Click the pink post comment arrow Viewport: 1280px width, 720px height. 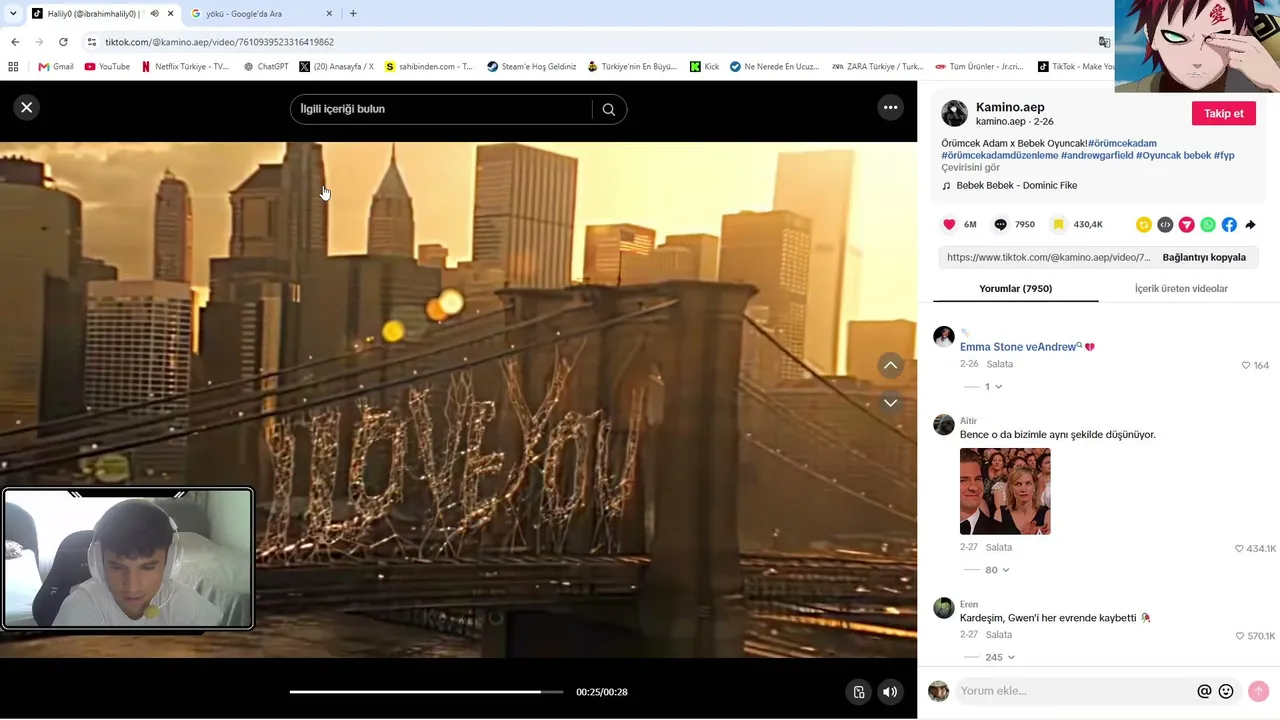click(x=1259, y=691)
